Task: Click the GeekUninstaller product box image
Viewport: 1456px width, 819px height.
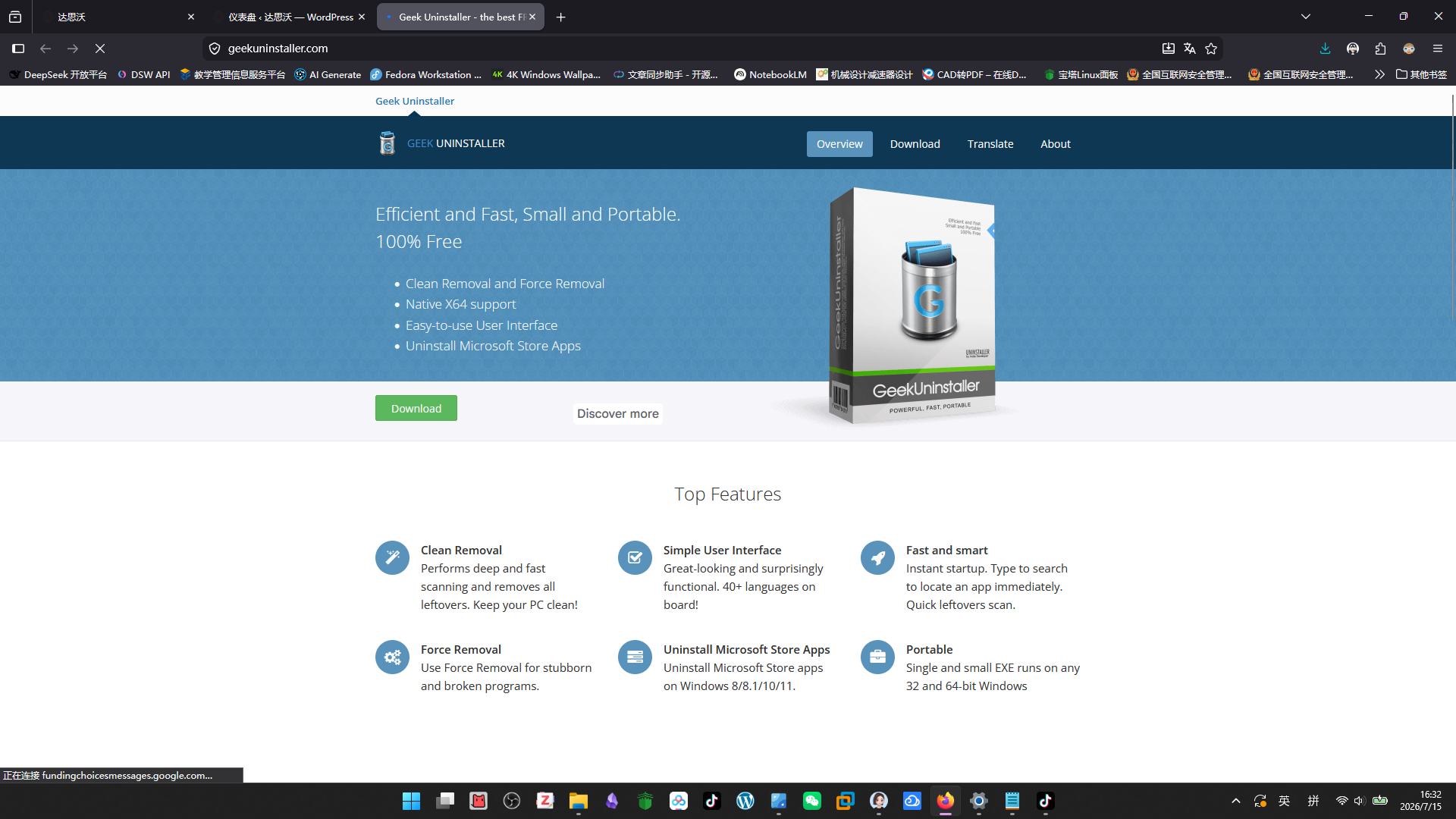Action: coord(912,305)
